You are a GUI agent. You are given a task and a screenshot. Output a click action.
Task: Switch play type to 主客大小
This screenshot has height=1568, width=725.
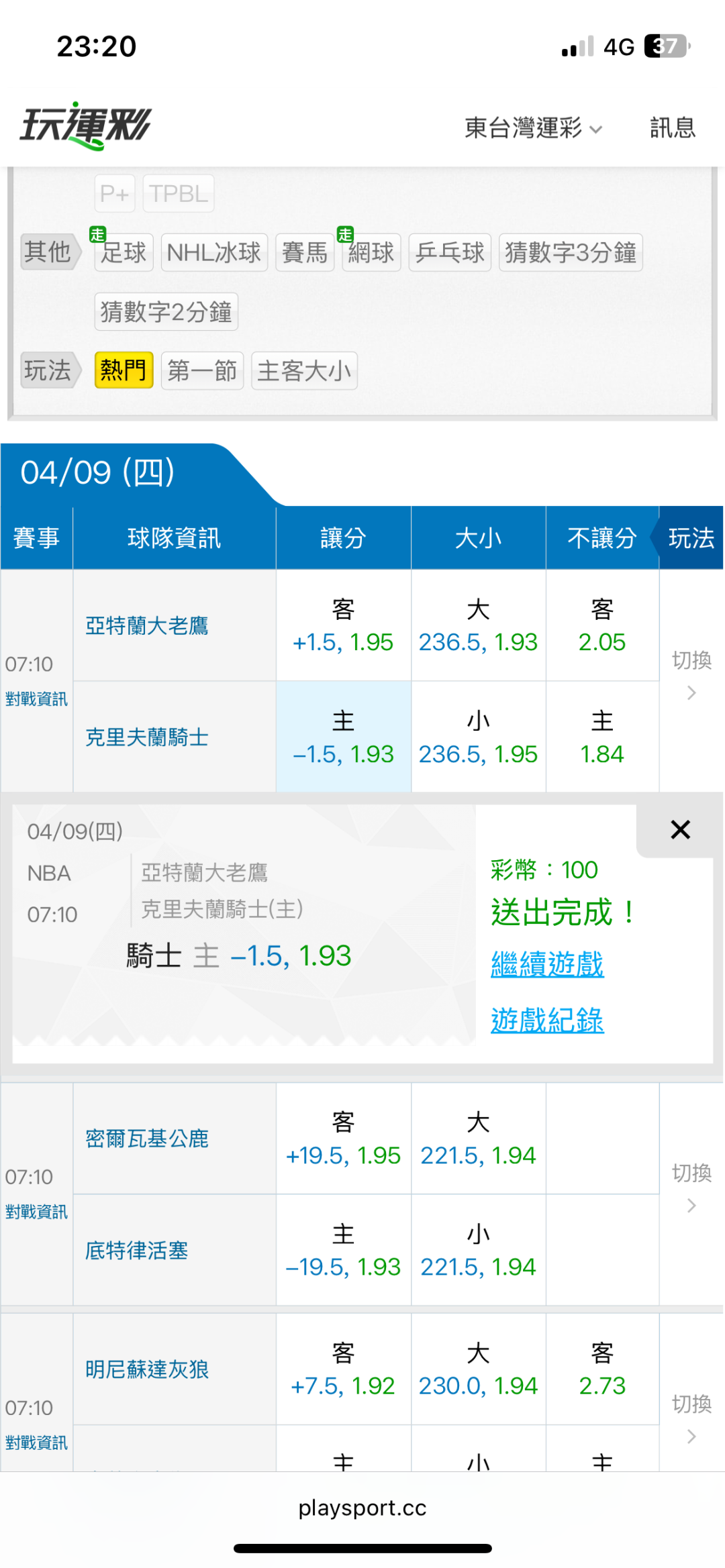pos(304,370)
